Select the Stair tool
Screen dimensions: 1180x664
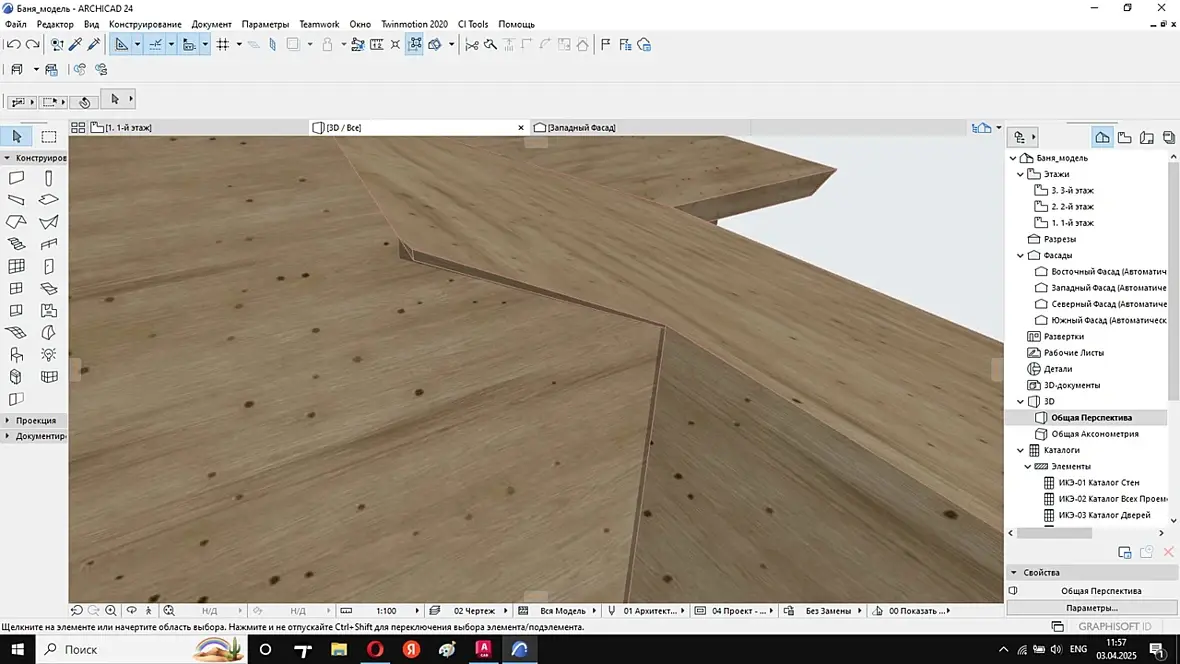pyautogui.click(x=17, y=244)
